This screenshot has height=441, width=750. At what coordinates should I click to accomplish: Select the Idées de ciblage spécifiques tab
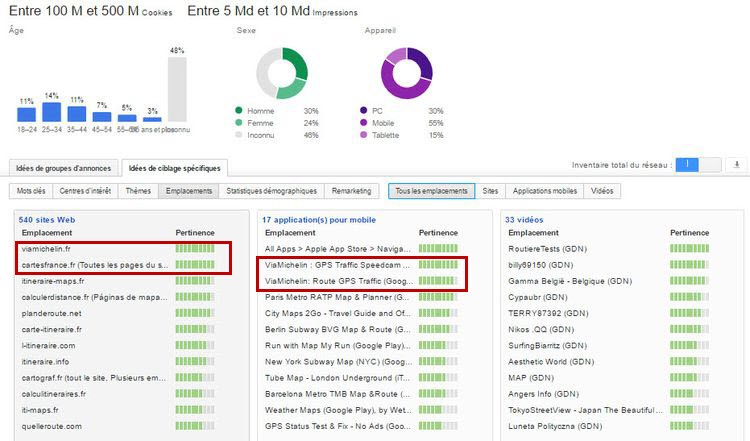pyautogui.click(x=175, y=168)
